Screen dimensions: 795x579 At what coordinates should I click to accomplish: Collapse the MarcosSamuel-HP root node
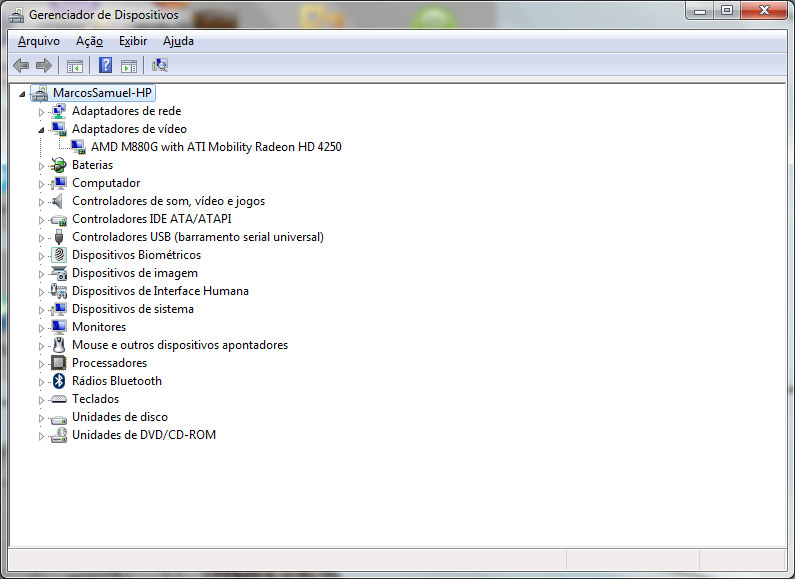pos(22,94)
